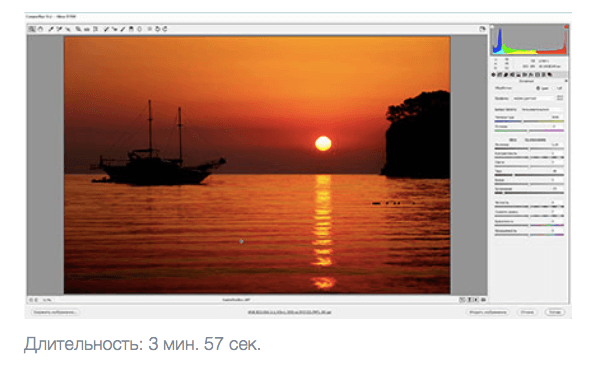Select the Zoom tool in Camera Raw toolbar

[x=31, y=29]
